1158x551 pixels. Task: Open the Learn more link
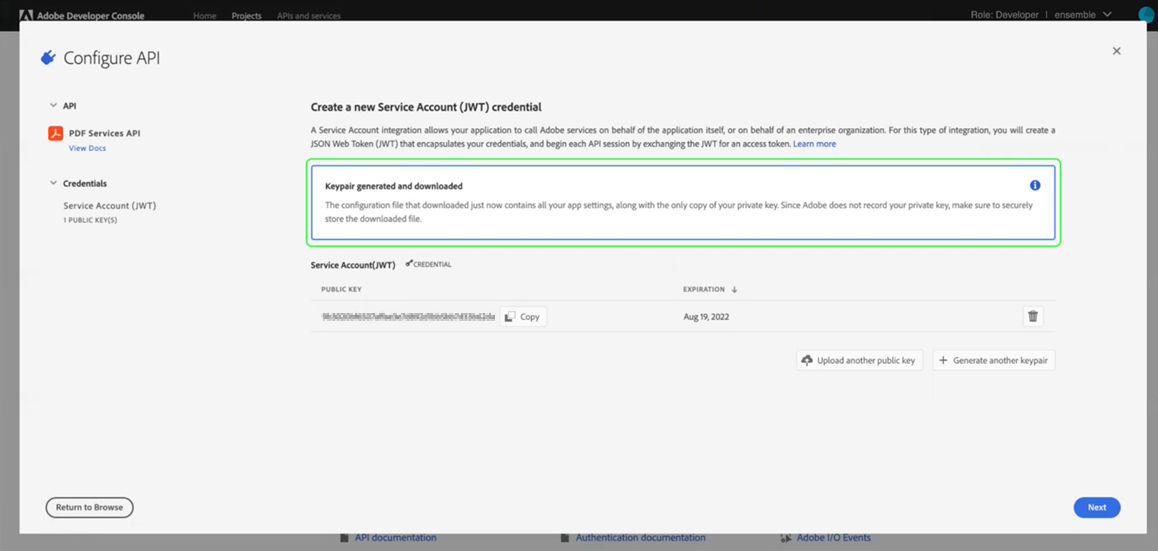point(815,144)
